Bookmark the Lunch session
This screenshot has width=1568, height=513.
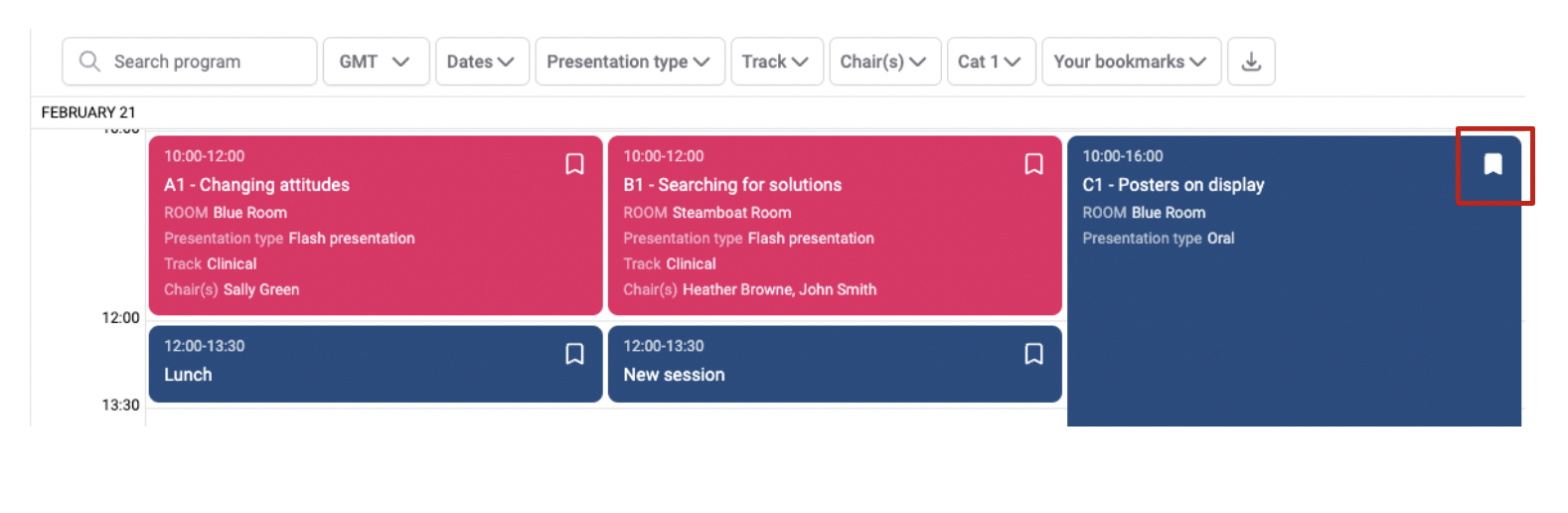[574, 354]
